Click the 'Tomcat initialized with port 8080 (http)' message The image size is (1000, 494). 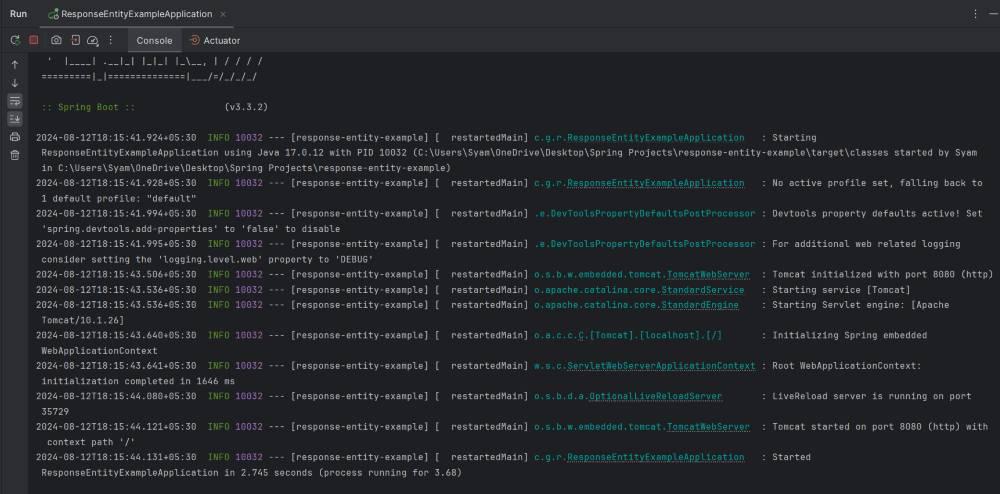(x=883, y=275)
